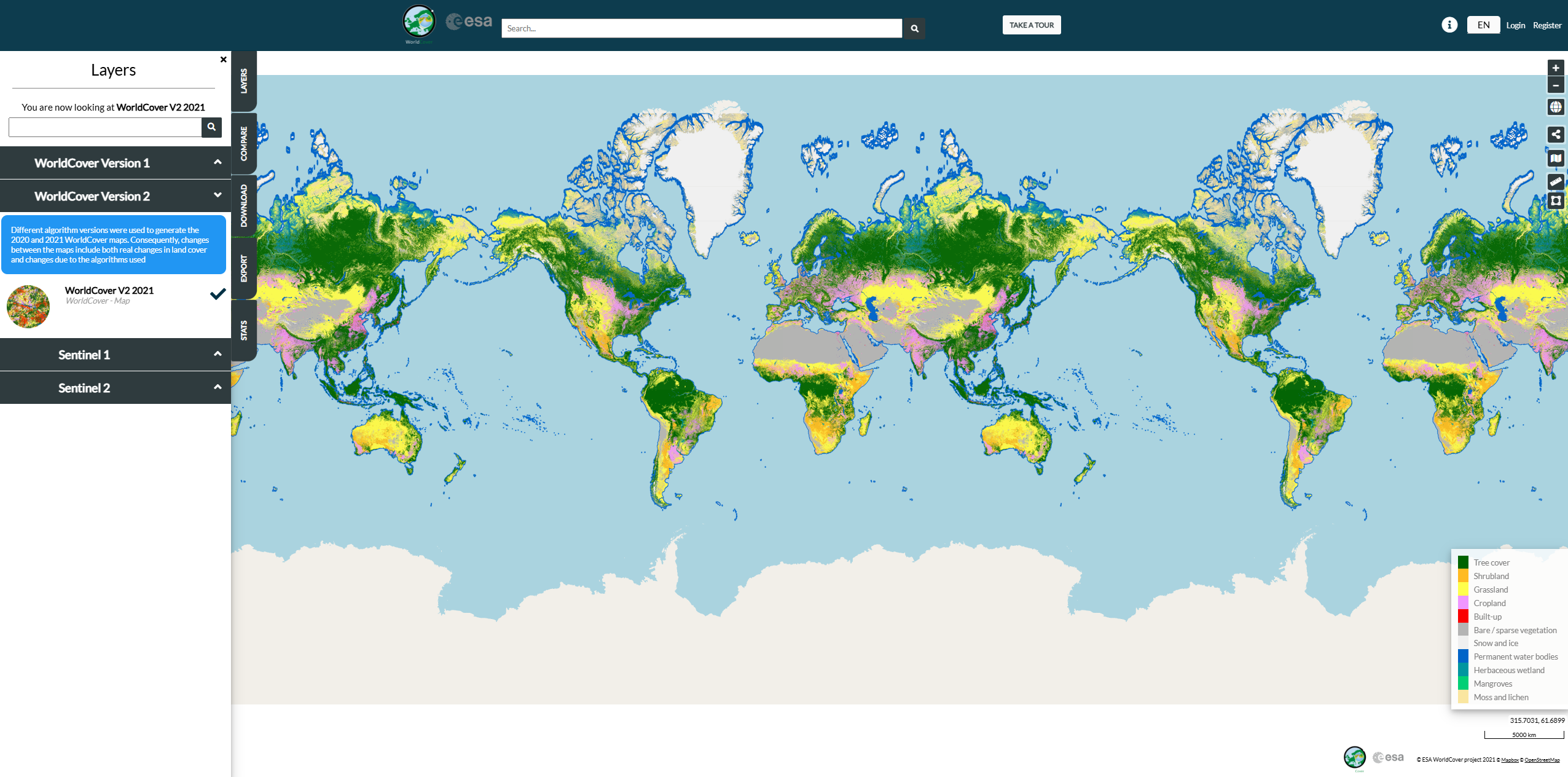
Task: Switch to the EXPORT side tab
Action: 244,269
